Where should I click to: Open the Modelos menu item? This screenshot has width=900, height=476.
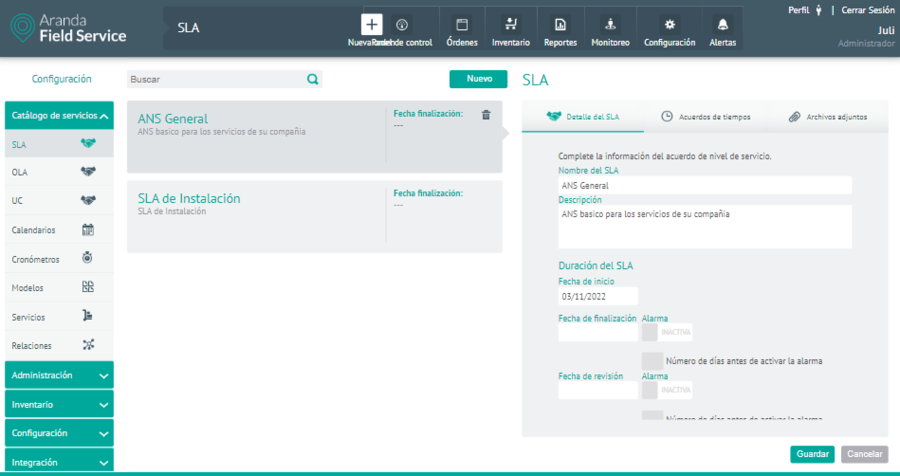click(x=59, y=288)
